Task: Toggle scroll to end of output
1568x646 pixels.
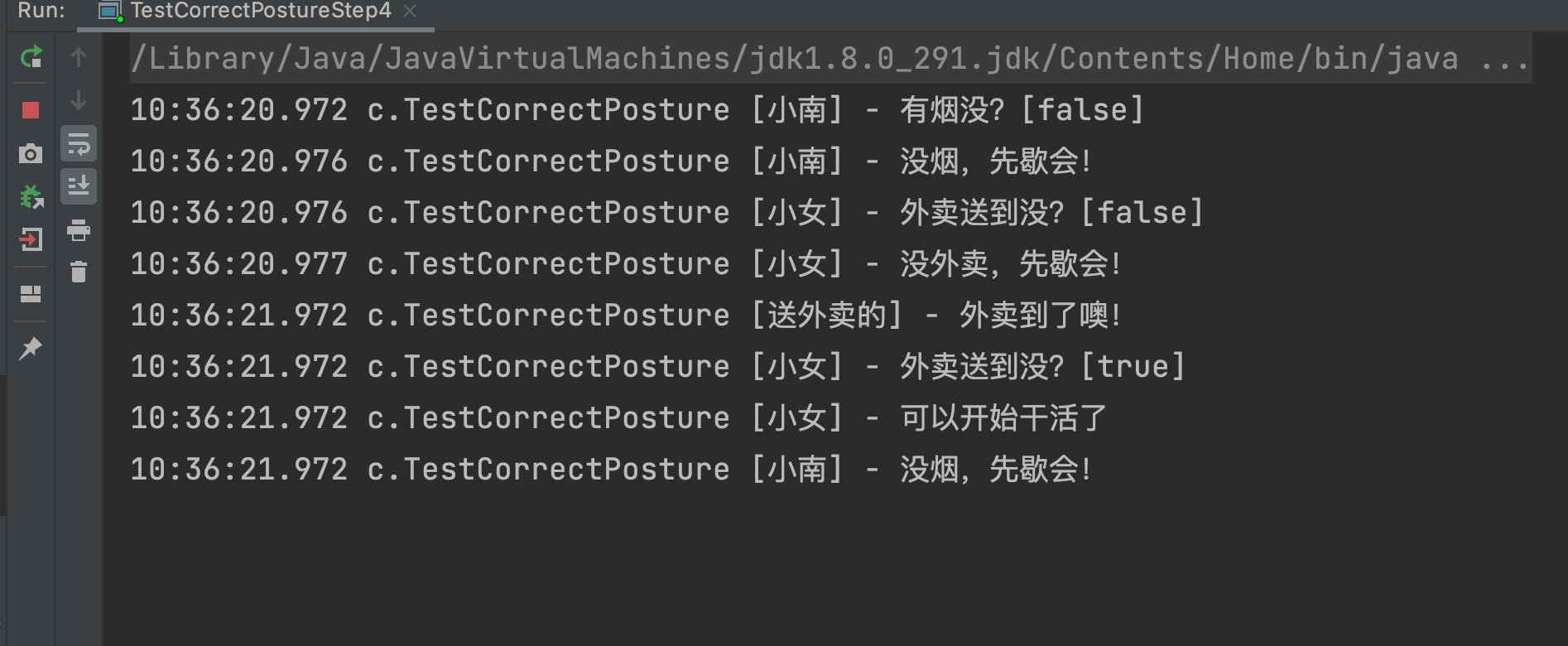Action: tap(79, 186)
